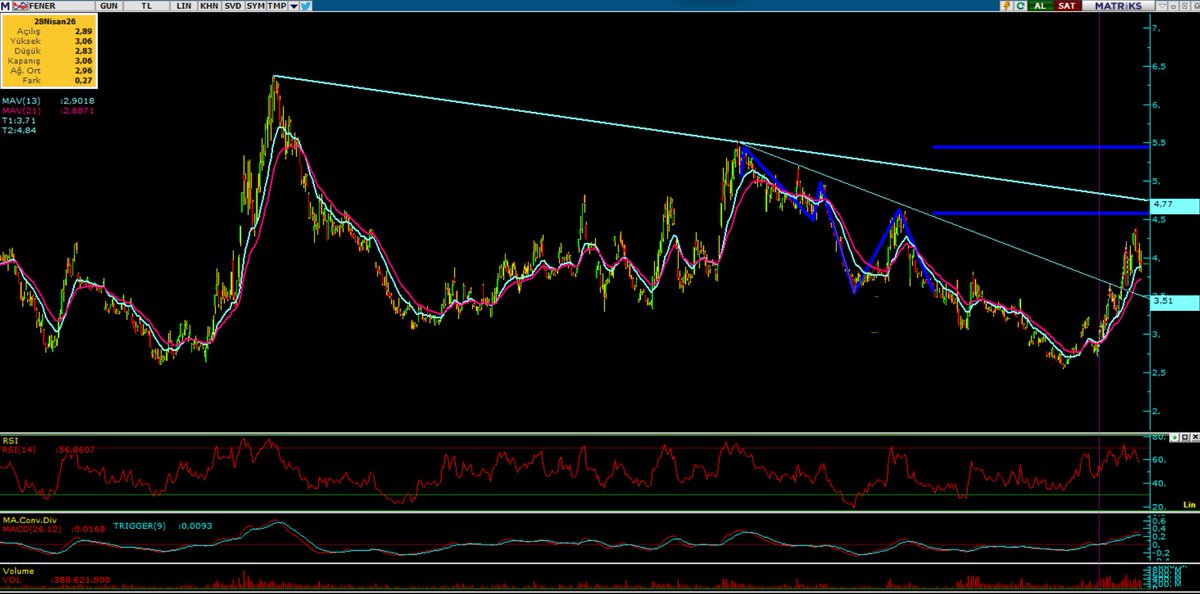Viewport: 1200px width, 594px height.
Task: Click the yellow Lin scale label
Action: coord(1189,504)
